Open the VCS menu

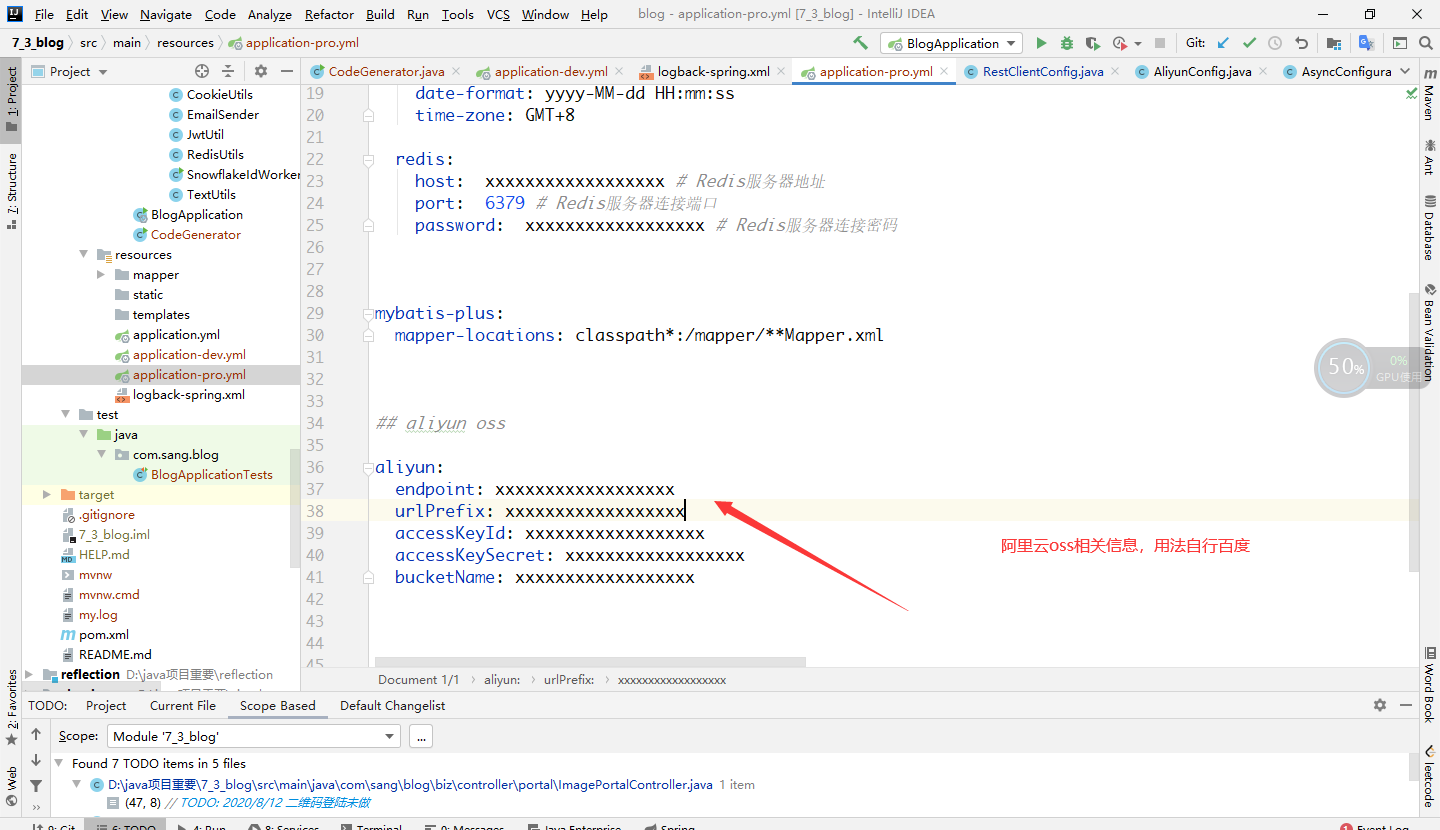[498, 14]
